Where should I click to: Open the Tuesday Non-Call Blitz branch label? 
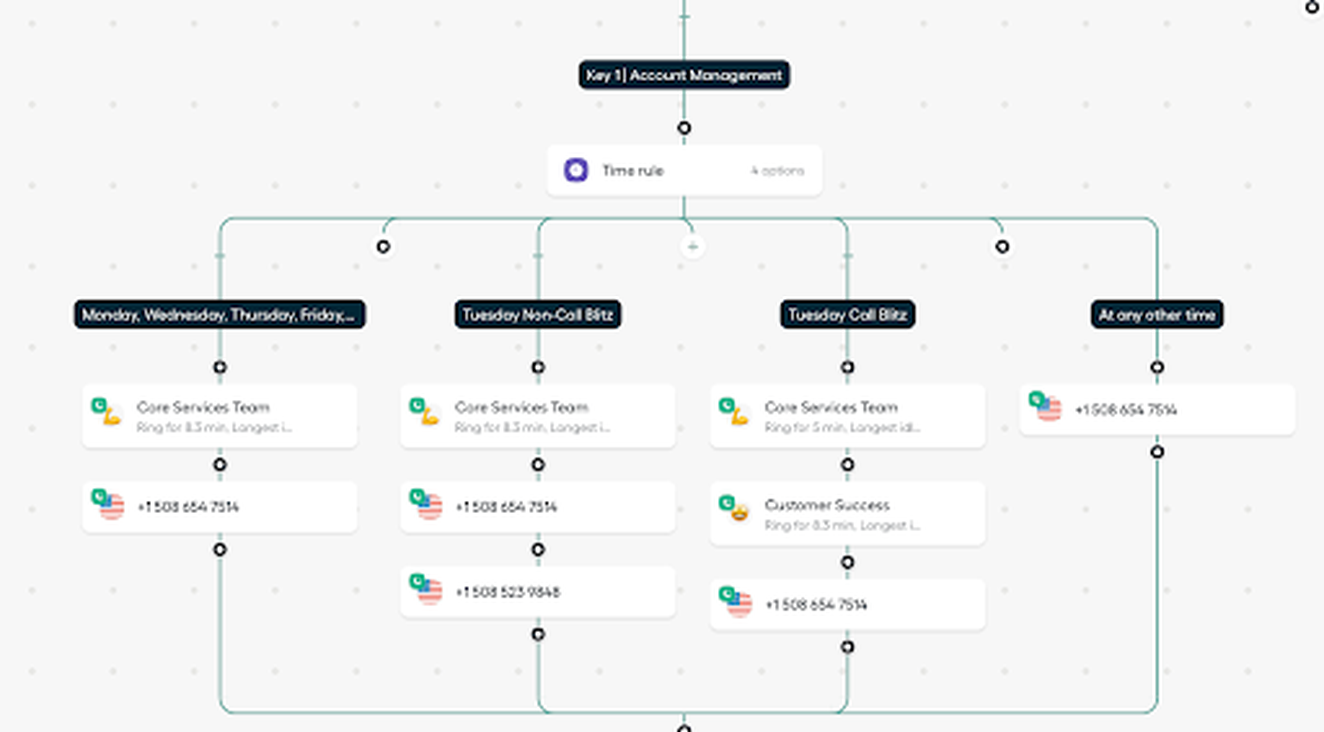[538, 315]
